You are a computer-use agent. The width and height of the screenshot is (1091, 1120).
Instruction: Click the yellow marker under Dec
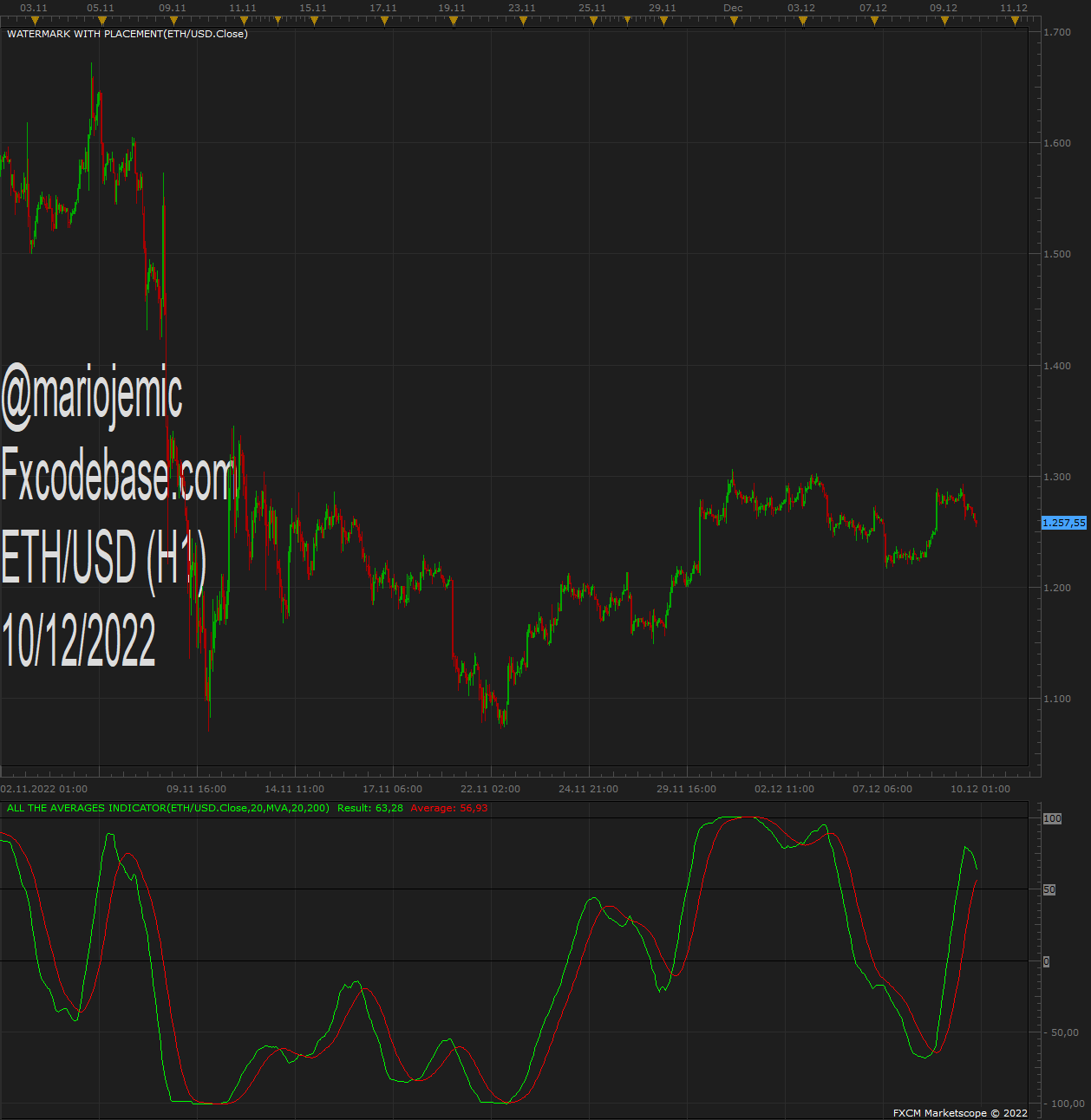734,21
